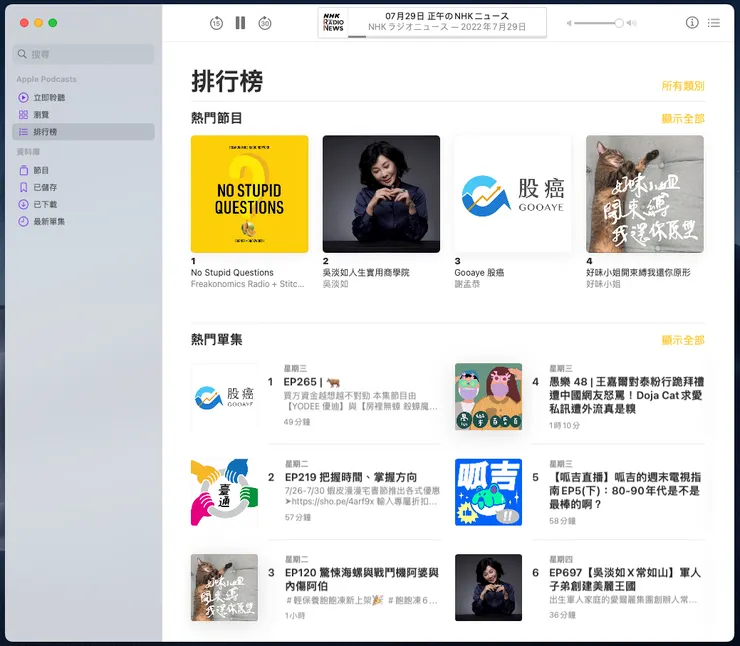The height and width of the screenshot is (646, 740).
Task: Click the No Stupid Questions title
Action: [232, 273]
